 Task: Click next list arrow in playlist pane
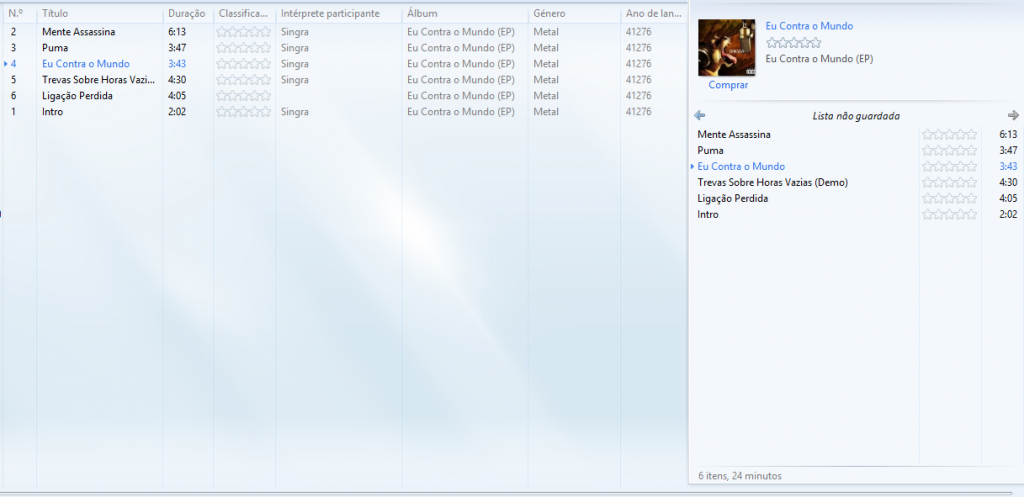[1013, 115]
